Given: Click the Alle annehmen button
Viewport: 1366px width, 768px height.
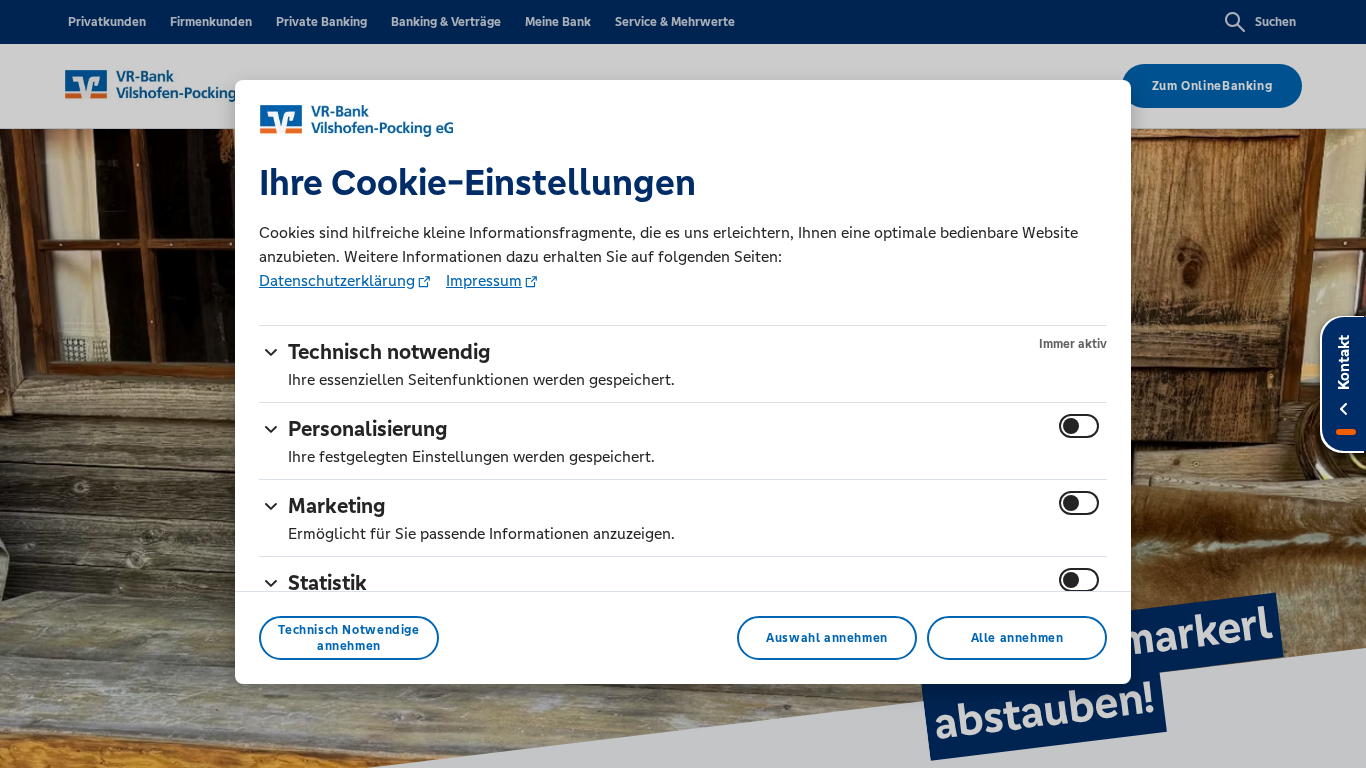Looking at the screenshot, I should (x=1017, y=638).
